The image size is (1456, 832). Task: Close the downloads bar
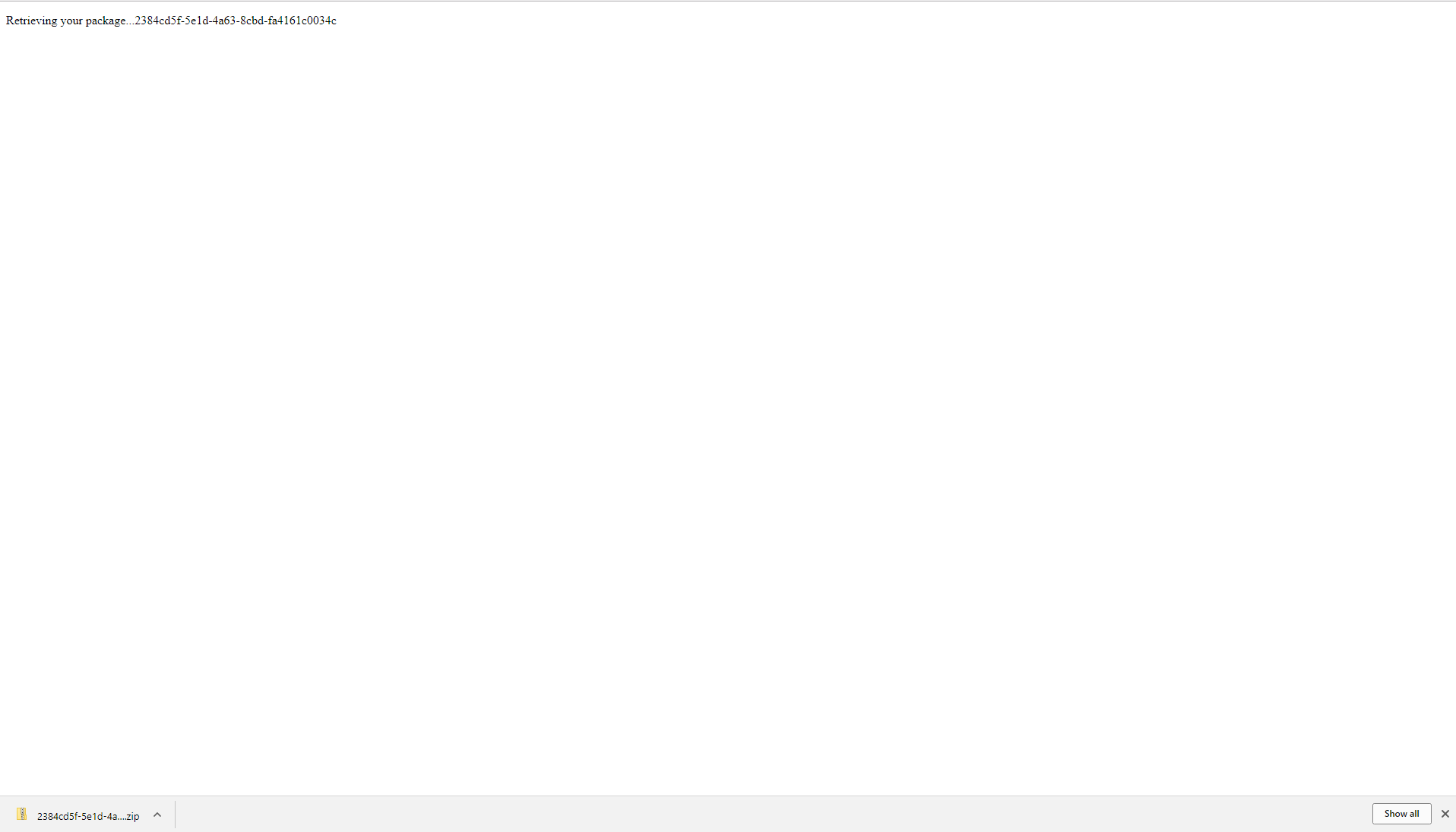click(1445, 814)
